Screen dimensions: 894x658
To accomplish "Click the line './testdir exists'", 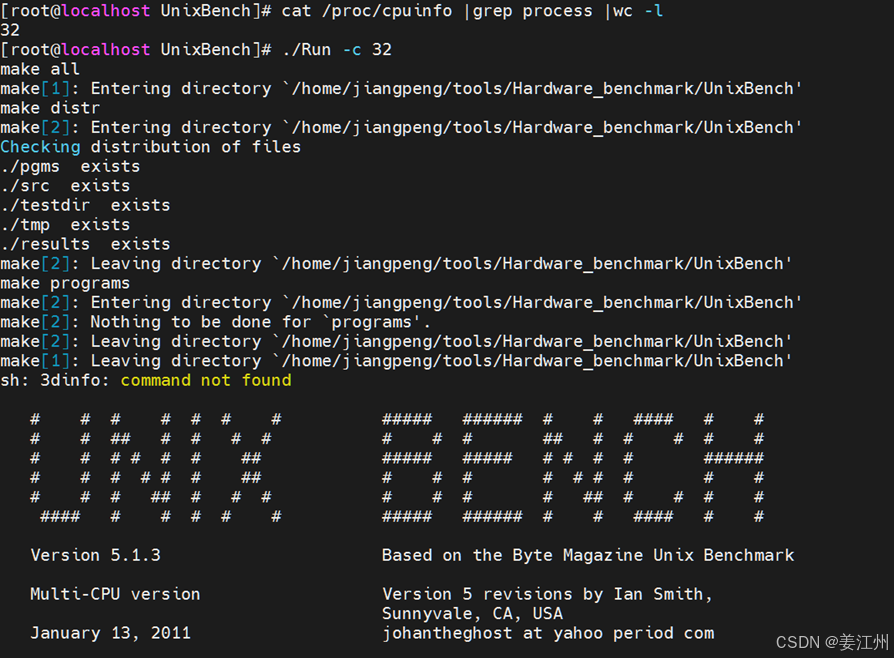I will click(86, 205).
